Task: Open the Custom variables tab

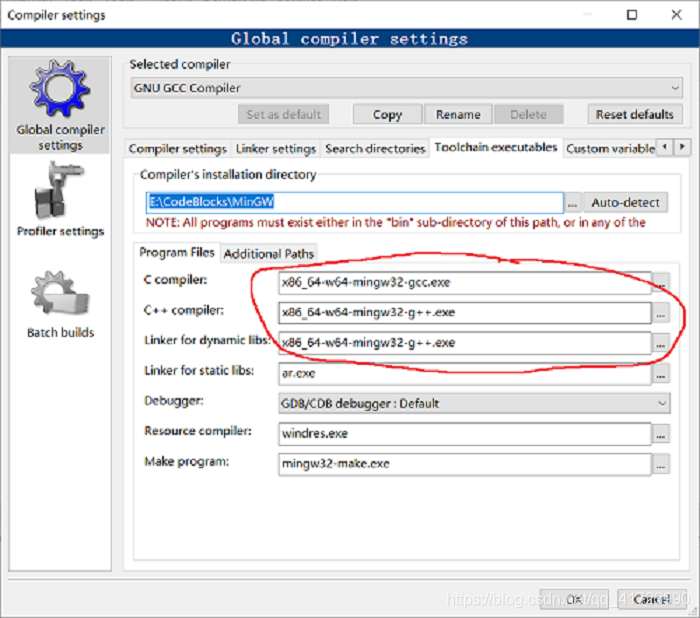Action: coord(610,149)
